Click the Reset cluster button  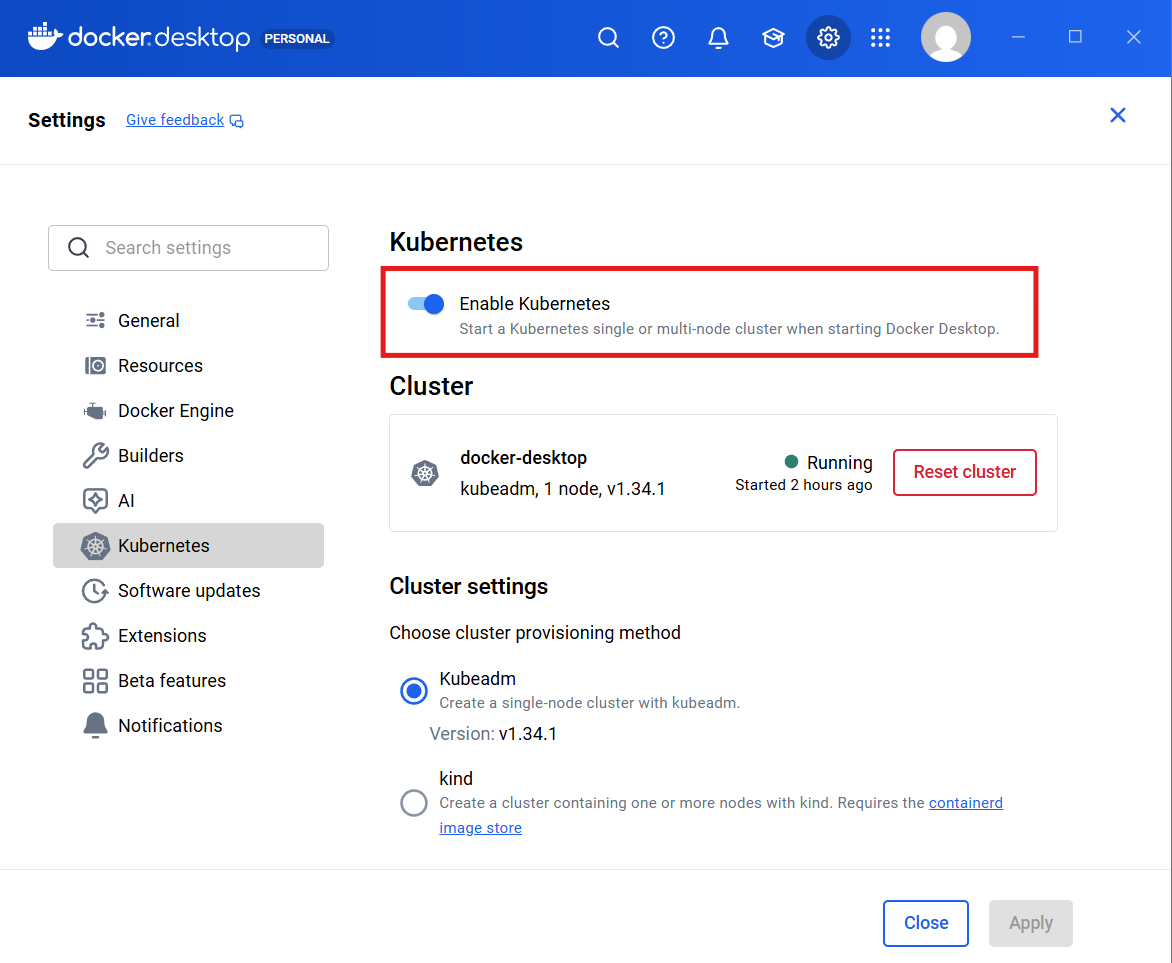click(x=964, y=472)
